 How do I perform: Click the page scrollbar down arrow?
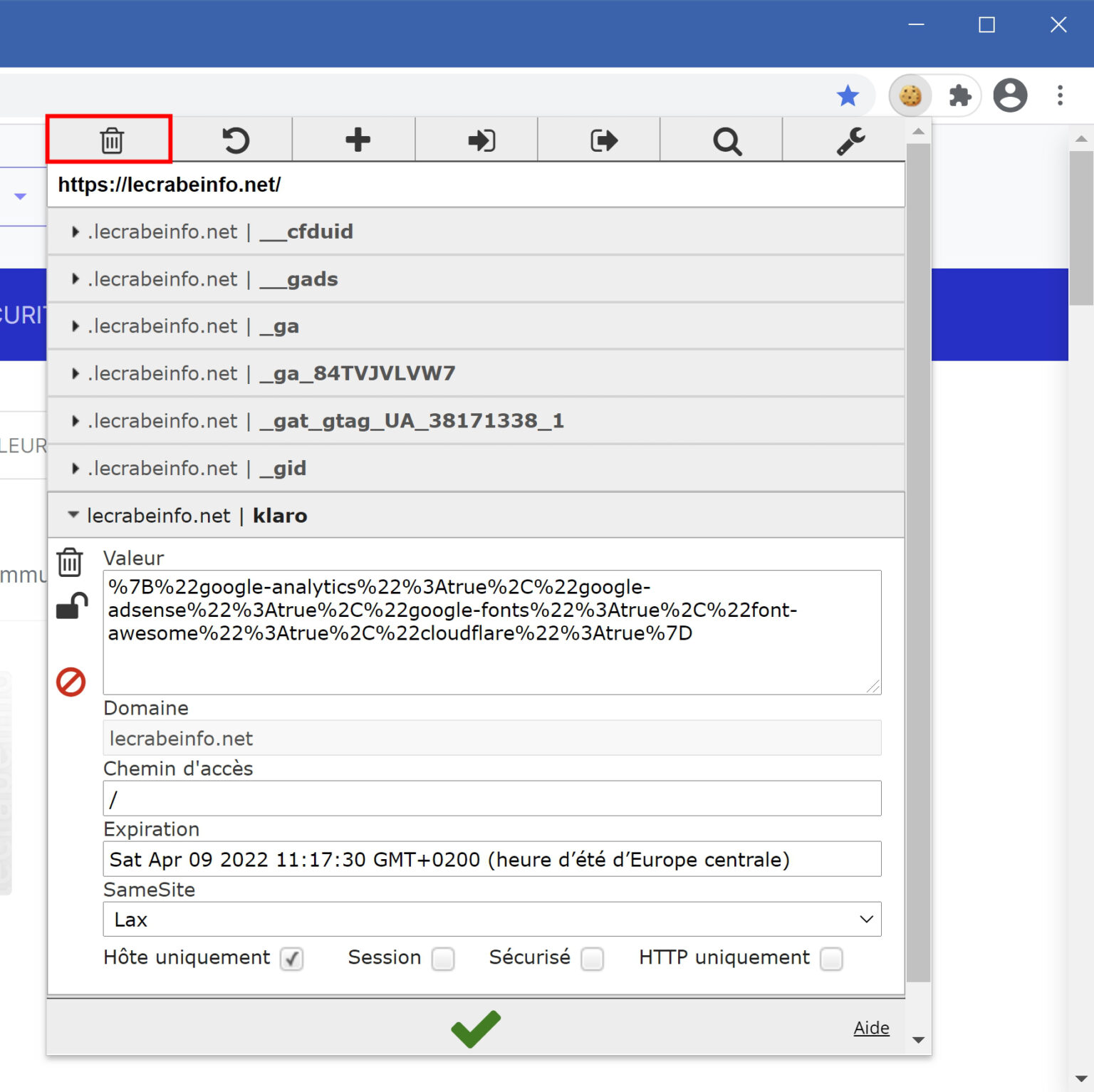pos(1081,1079)
